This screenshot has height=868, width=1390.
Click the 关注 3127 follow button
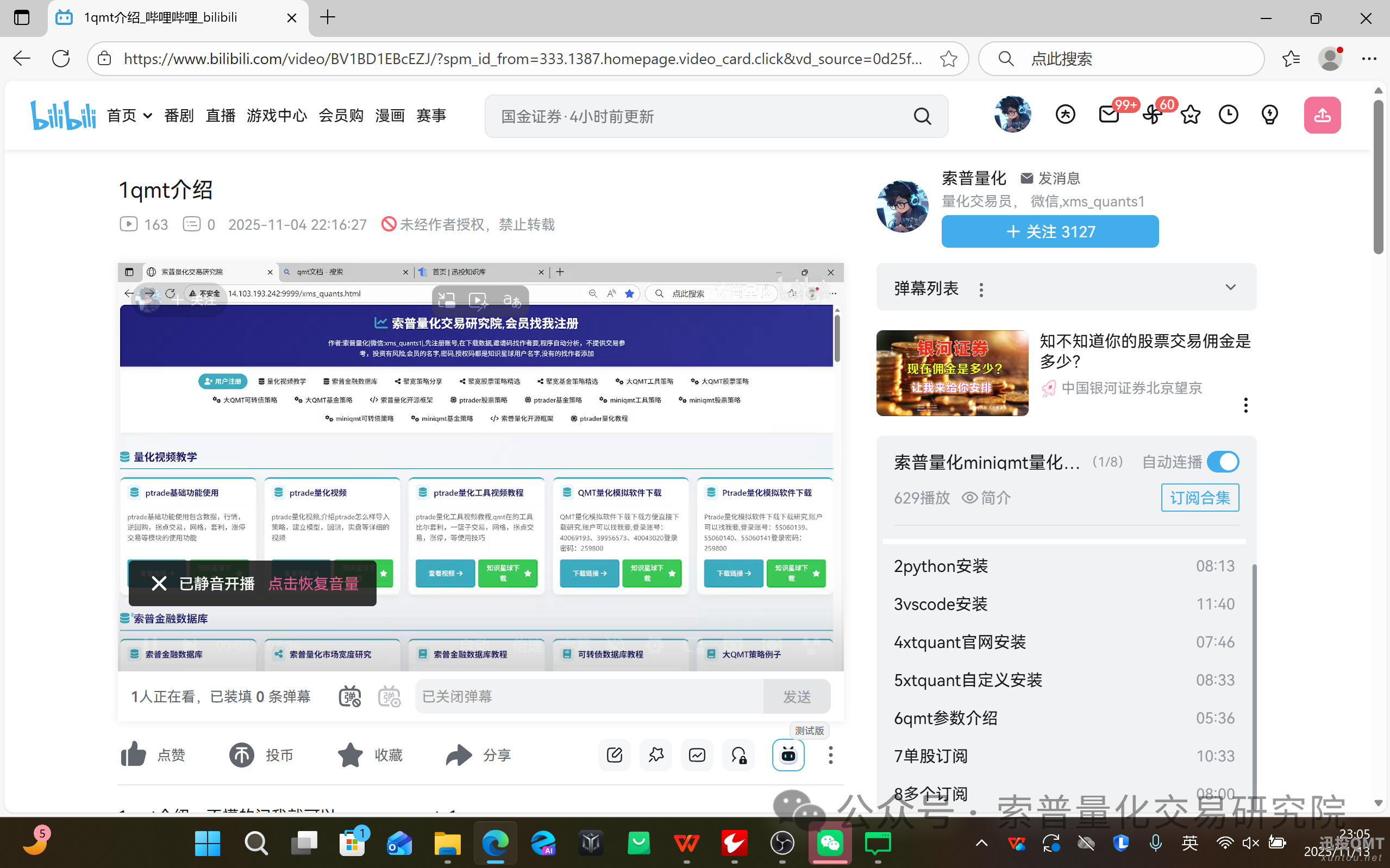1049,231
